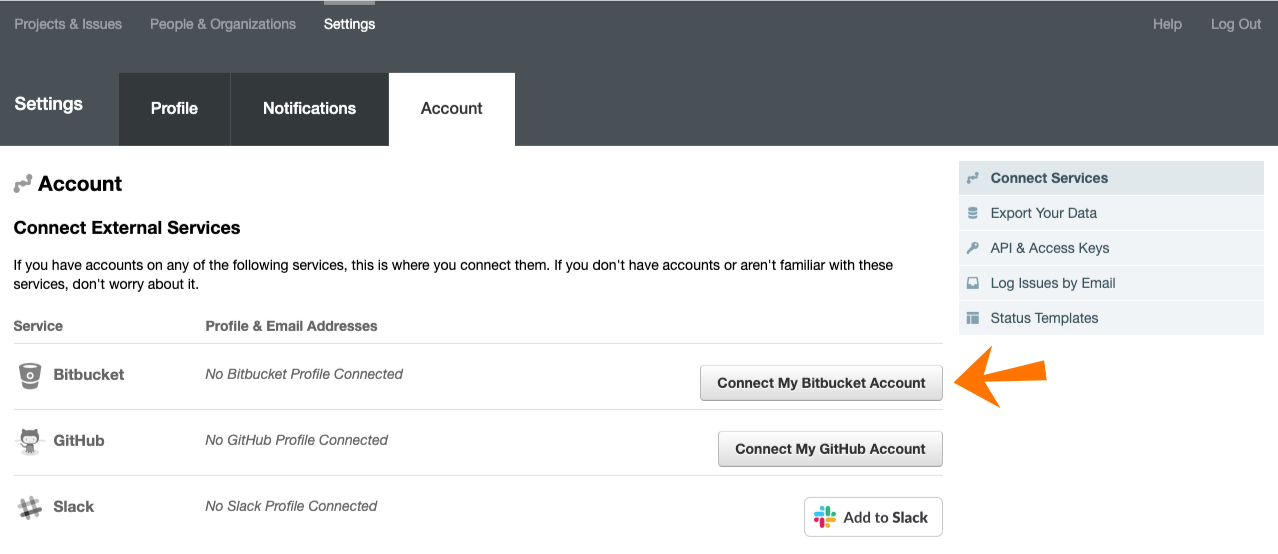Click the GitHub octocat icon
Image resolution: width=1278 pixels, height=554 pixels.
pos(30,441)
